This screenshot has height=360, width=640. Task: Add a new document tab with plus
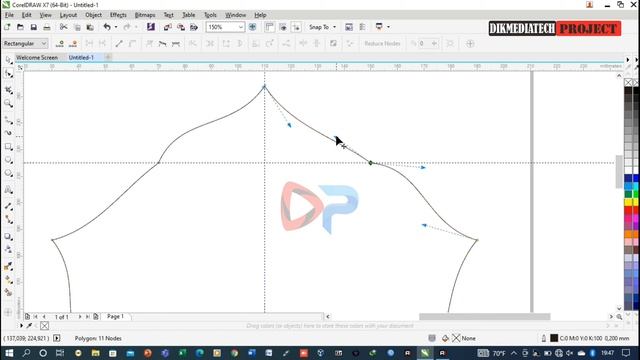(x=108, y=58)
